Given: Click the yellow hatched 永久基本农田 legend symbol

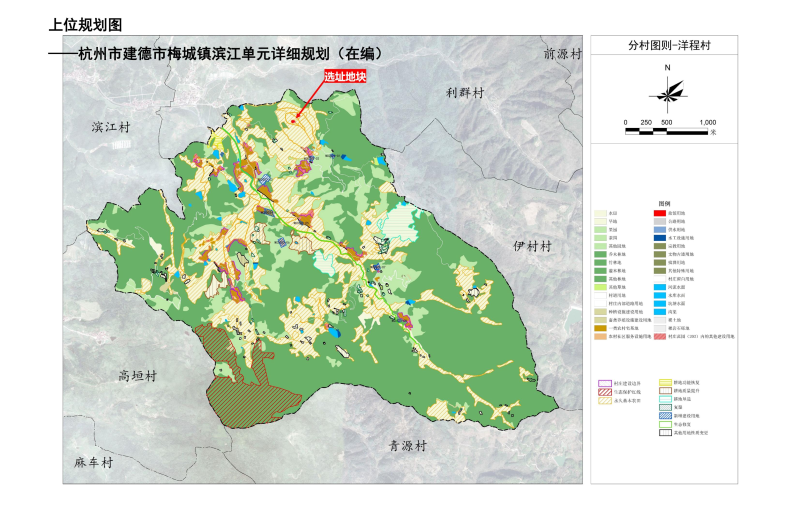Looking at the screenshot, I should click(x=604, y=400).
